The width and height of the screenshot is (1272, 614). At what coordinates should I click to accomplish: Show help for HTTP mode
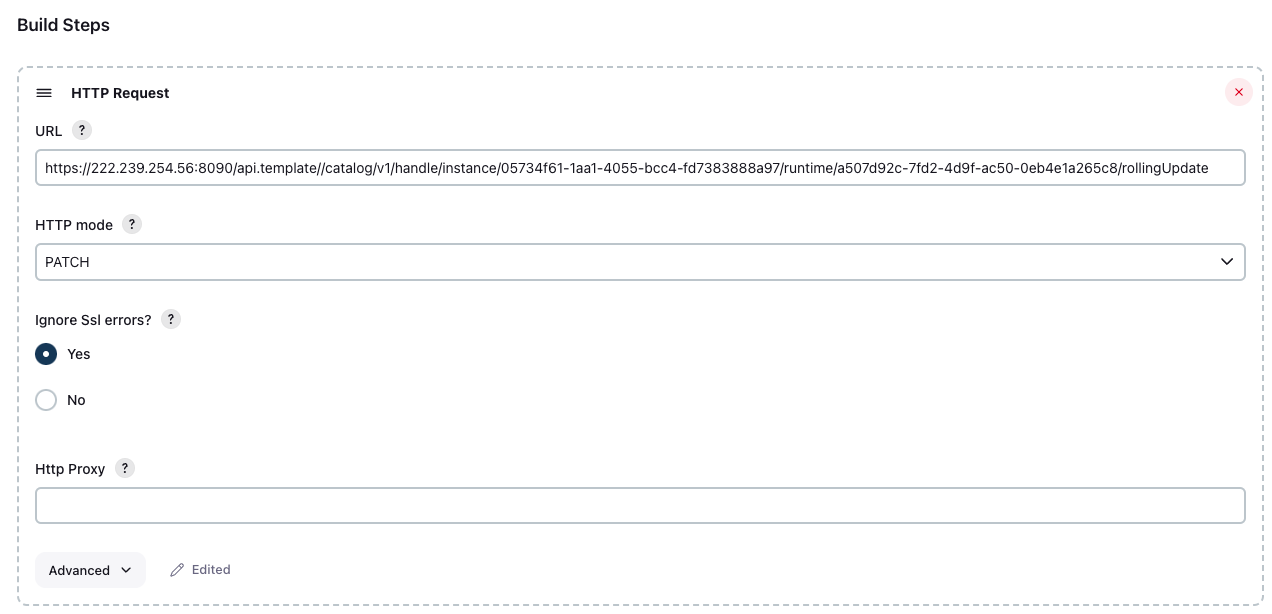(x=132, y=225)
